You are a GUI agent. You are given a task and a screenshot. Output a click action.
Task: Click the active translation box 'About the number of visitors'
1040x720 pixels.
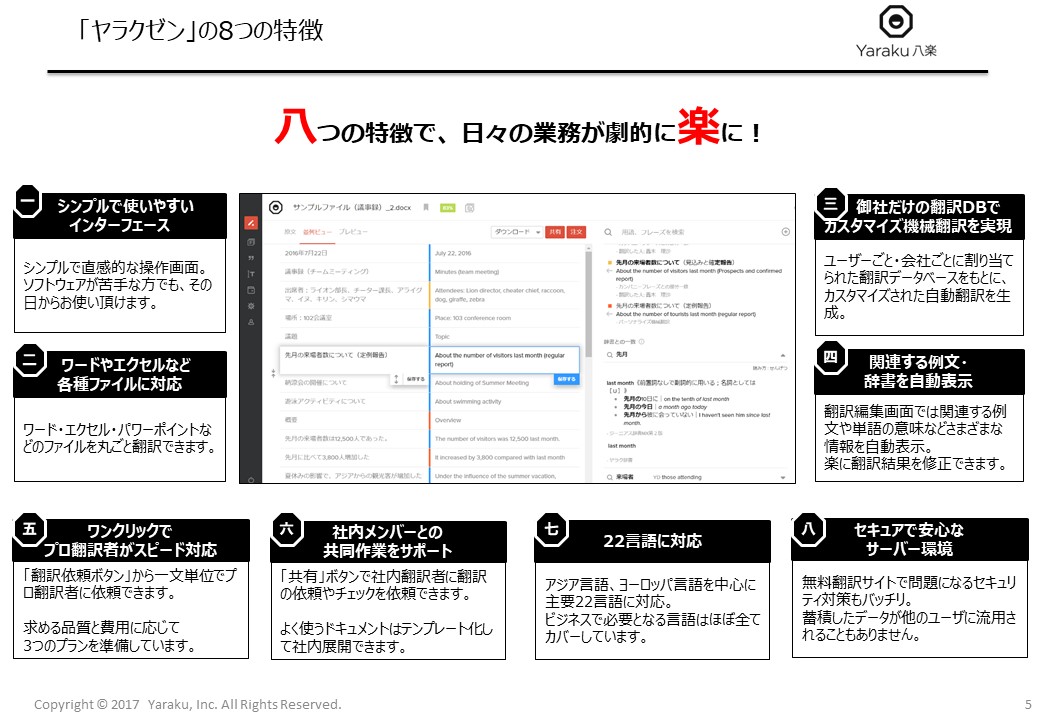(504, 360)
